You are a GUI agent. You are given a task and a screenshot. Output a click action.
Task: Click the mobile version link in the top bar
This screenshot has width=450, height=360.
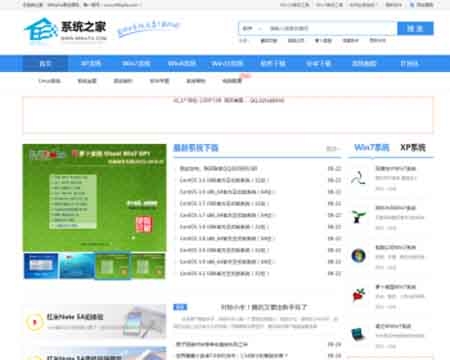(x=422, y=5)
